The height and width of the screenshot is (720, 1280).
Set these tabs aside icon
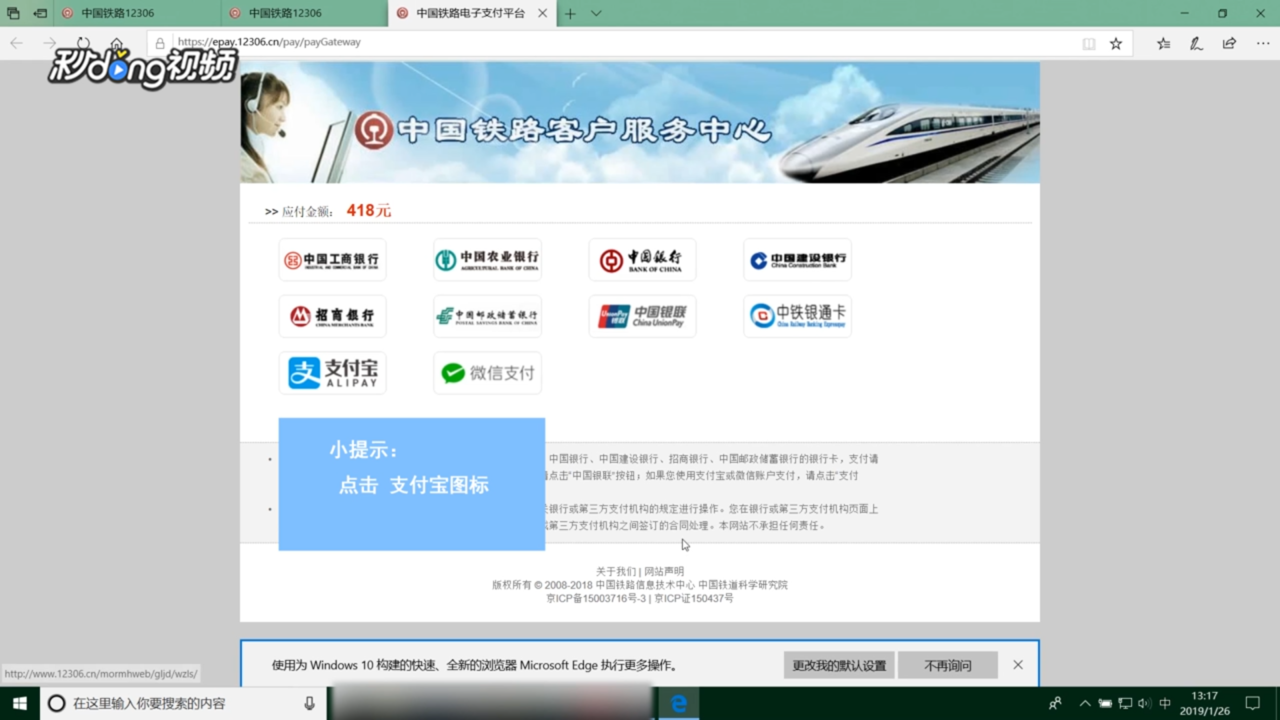(x=40, y=13)
